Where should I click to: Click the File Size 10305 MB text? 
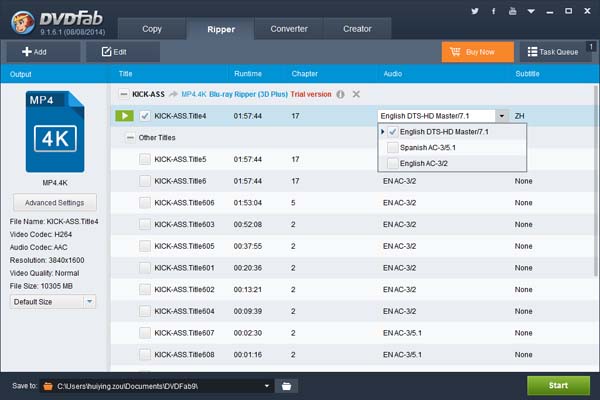click(41, 286)
